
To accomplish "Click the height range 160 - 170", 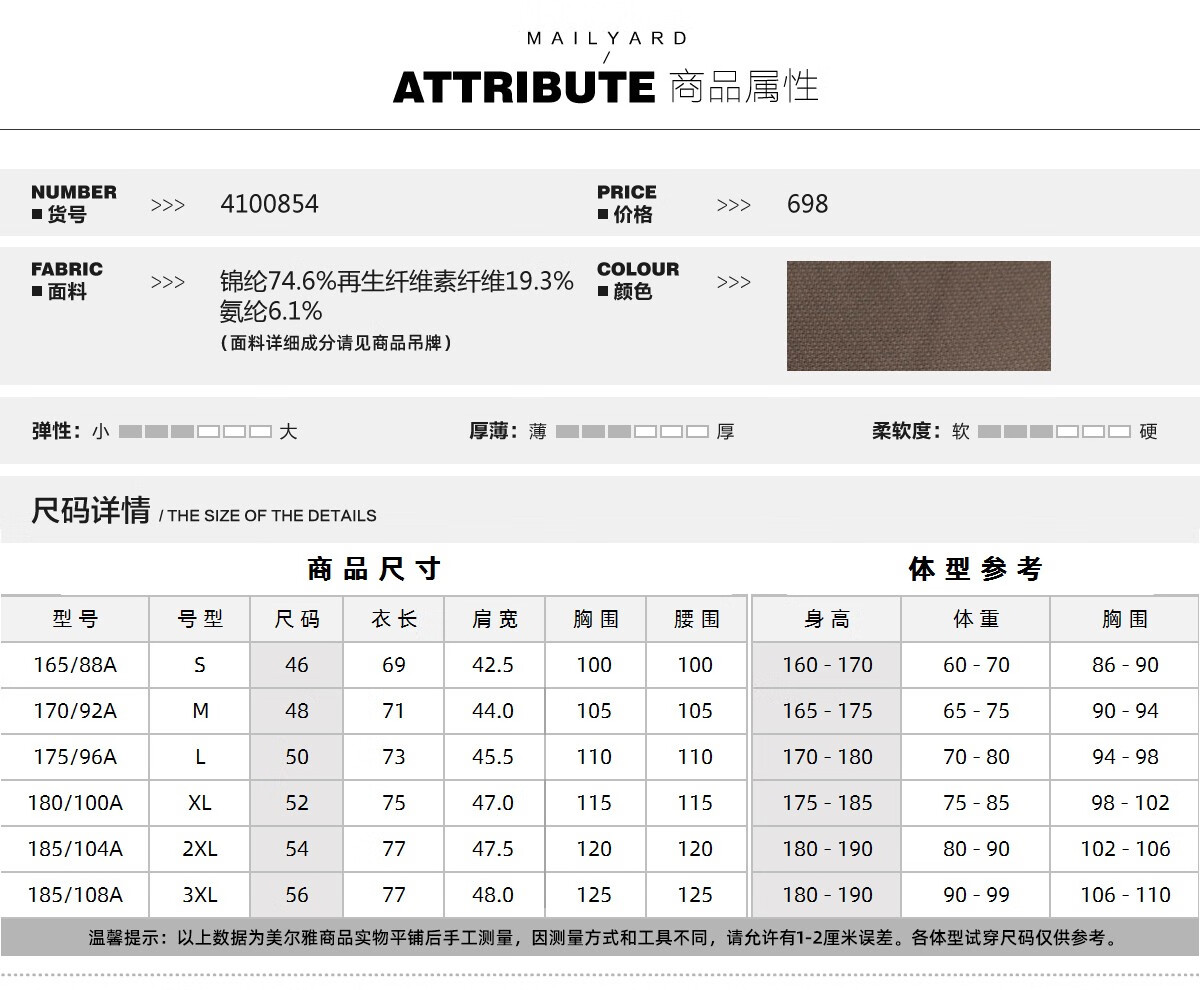I will (827, 665).
